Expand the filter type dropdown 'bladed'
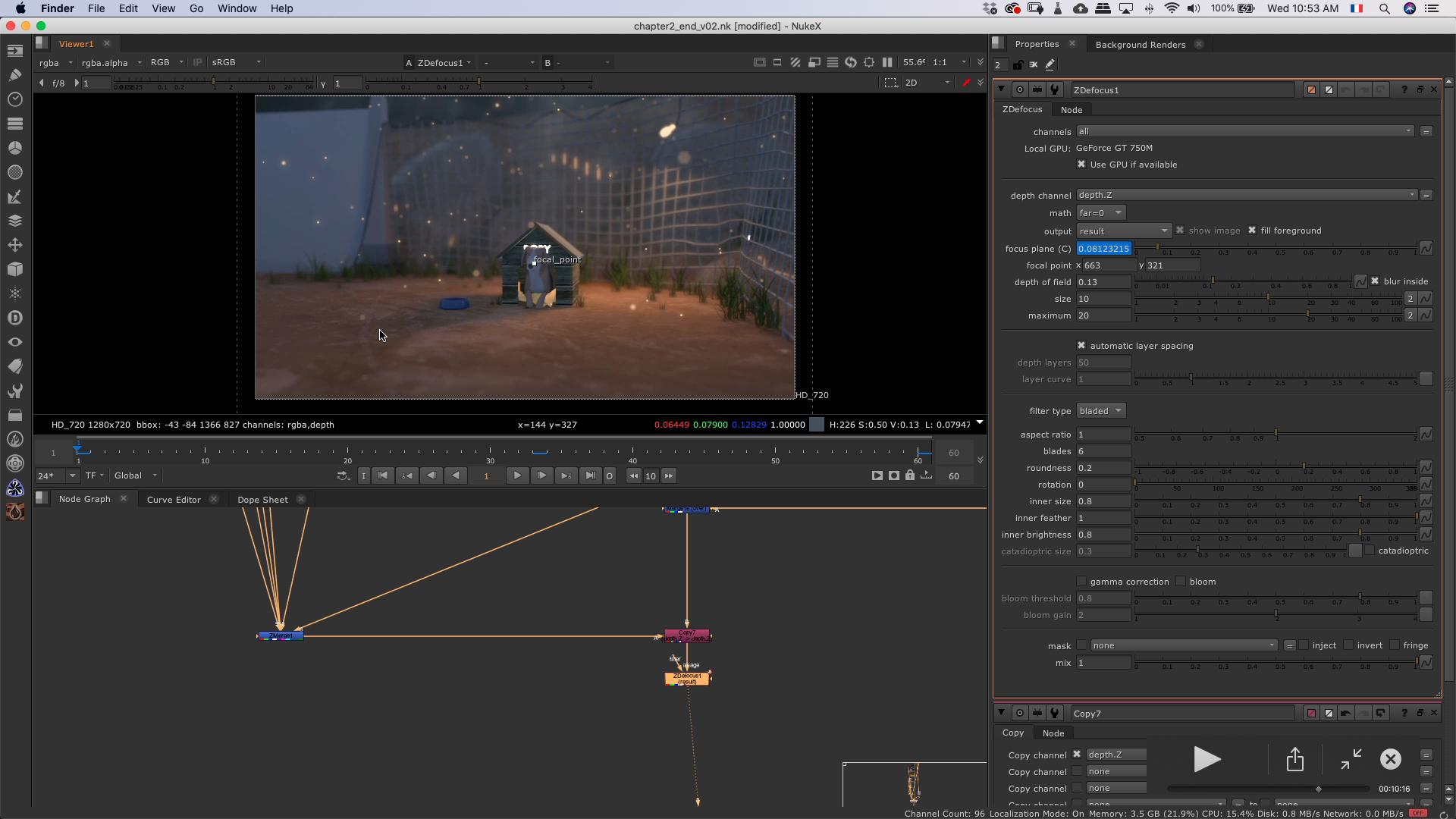 (x=1101, y=410)
